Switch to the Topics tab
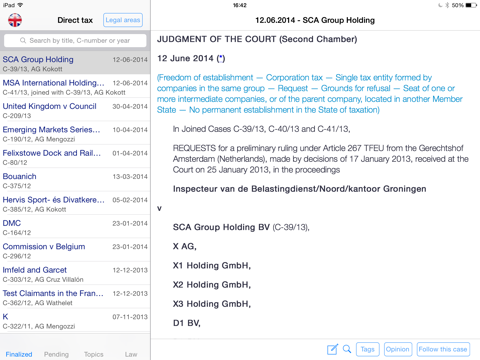Screen dimensions: 480x360 click(94, 354)
